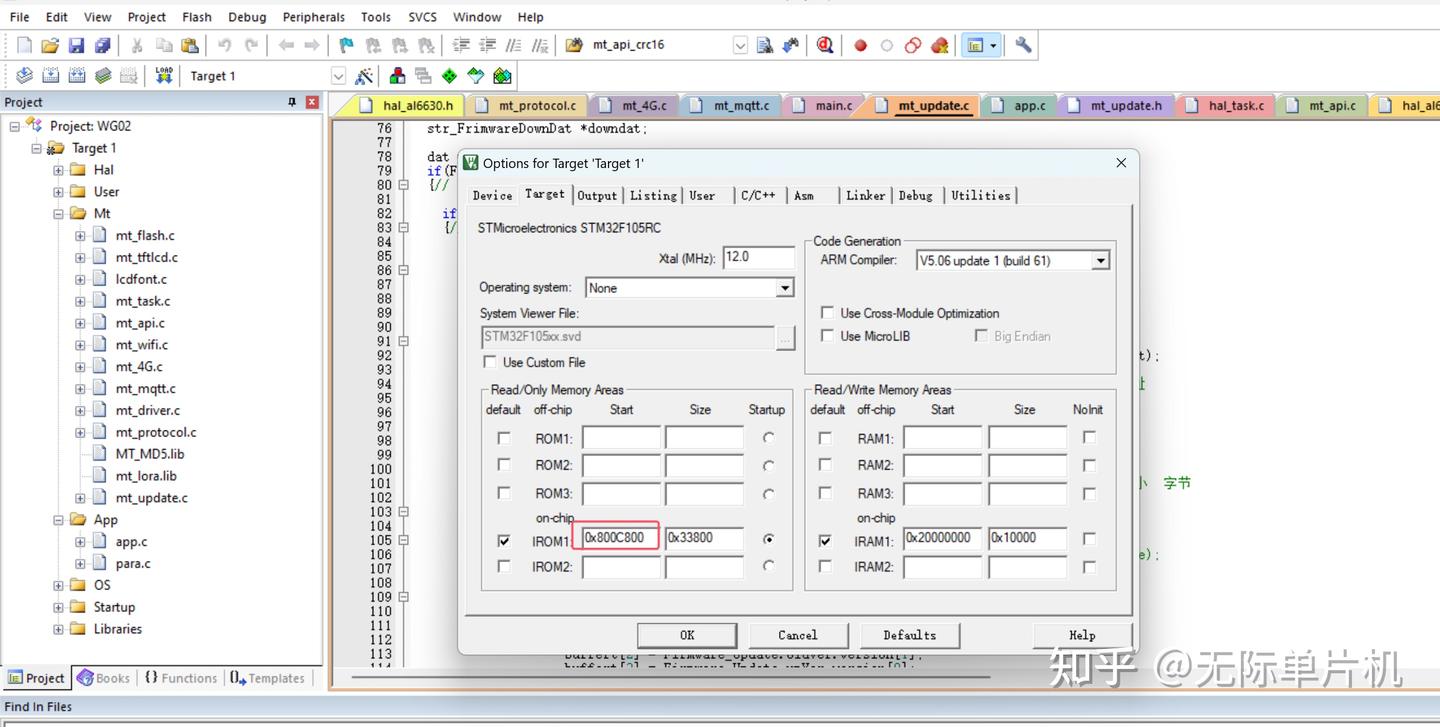
Task: Toggle a bookmark with the blue flag icon
Action: [x=347, y=45]
